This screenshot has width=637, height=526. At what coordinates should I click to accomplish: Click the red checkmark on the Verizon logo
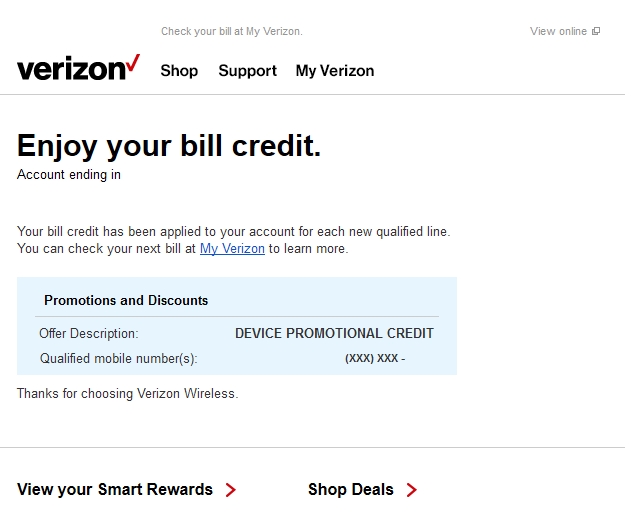click(x=133, y=63)
